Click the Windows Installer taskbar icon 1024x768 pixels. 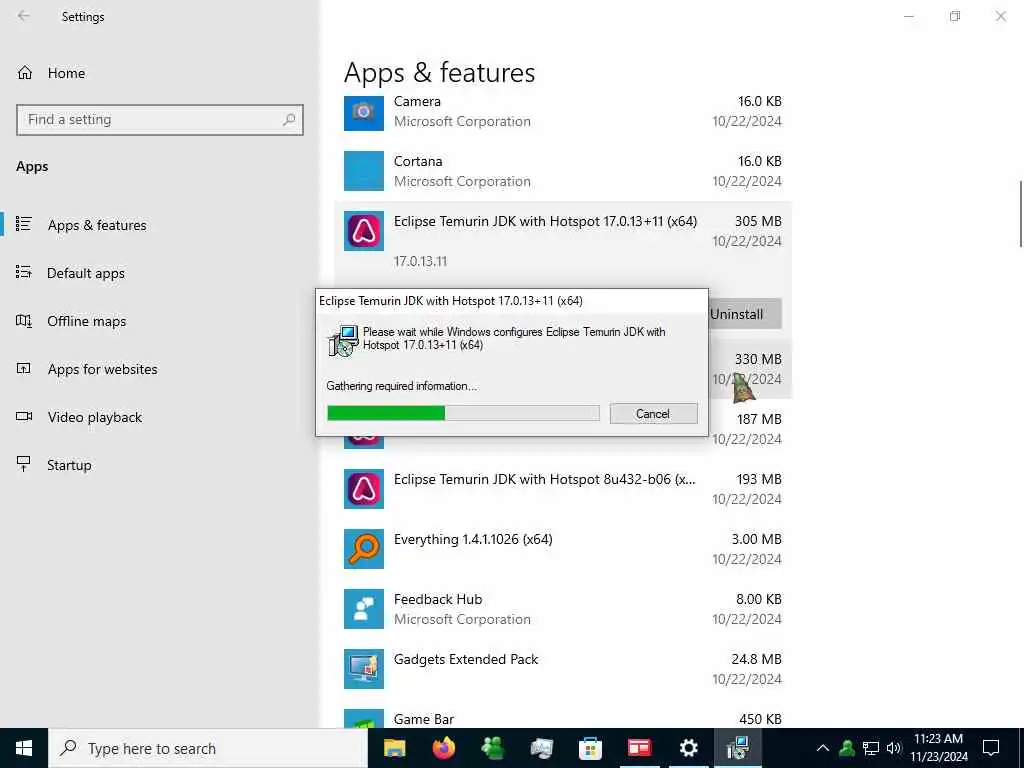click(737, 748)
